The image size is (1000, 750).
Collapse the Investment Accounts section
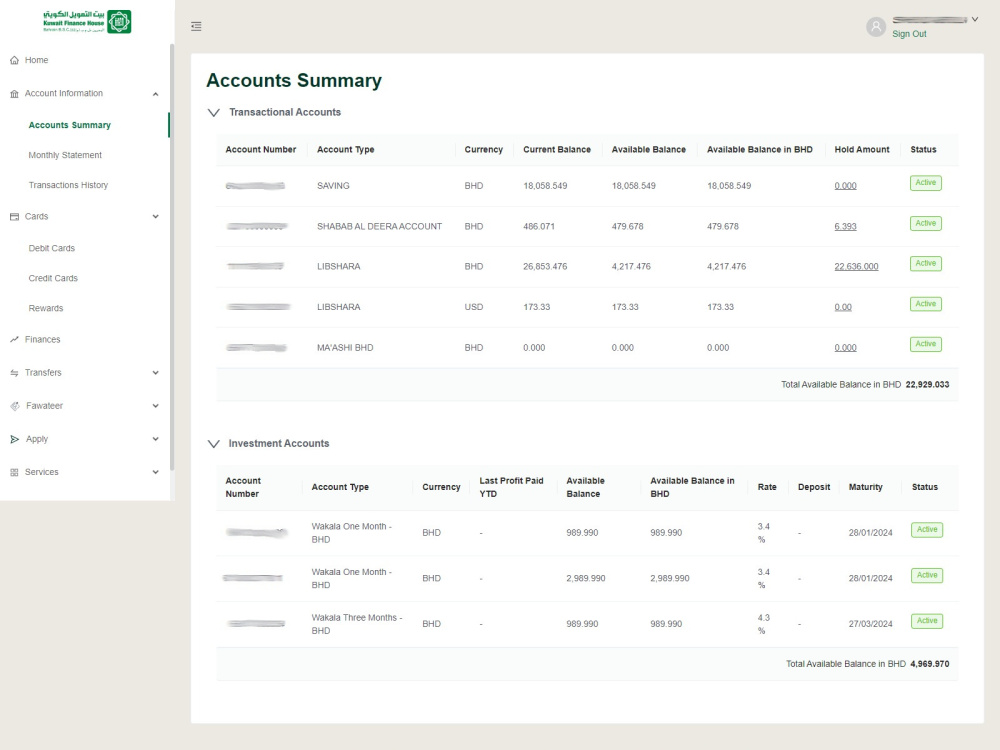tap(214, 444)
